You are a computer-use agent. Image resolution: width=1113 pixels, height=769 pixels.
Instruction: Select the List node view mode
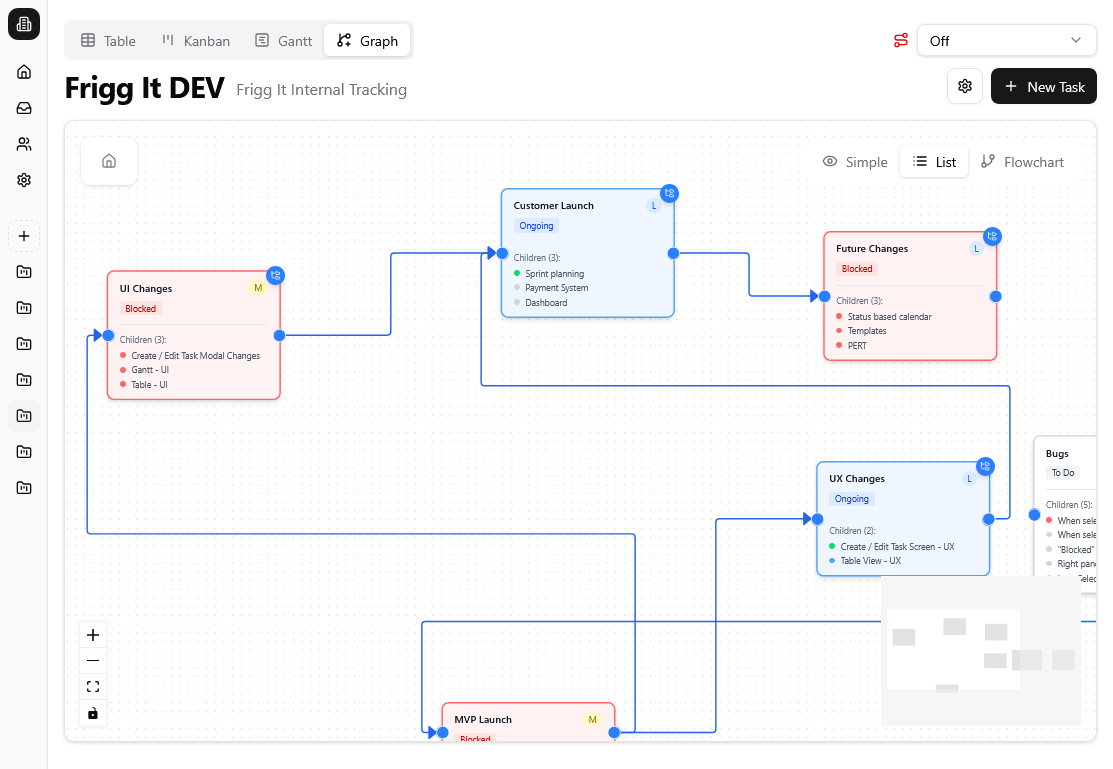pos(934,162)
